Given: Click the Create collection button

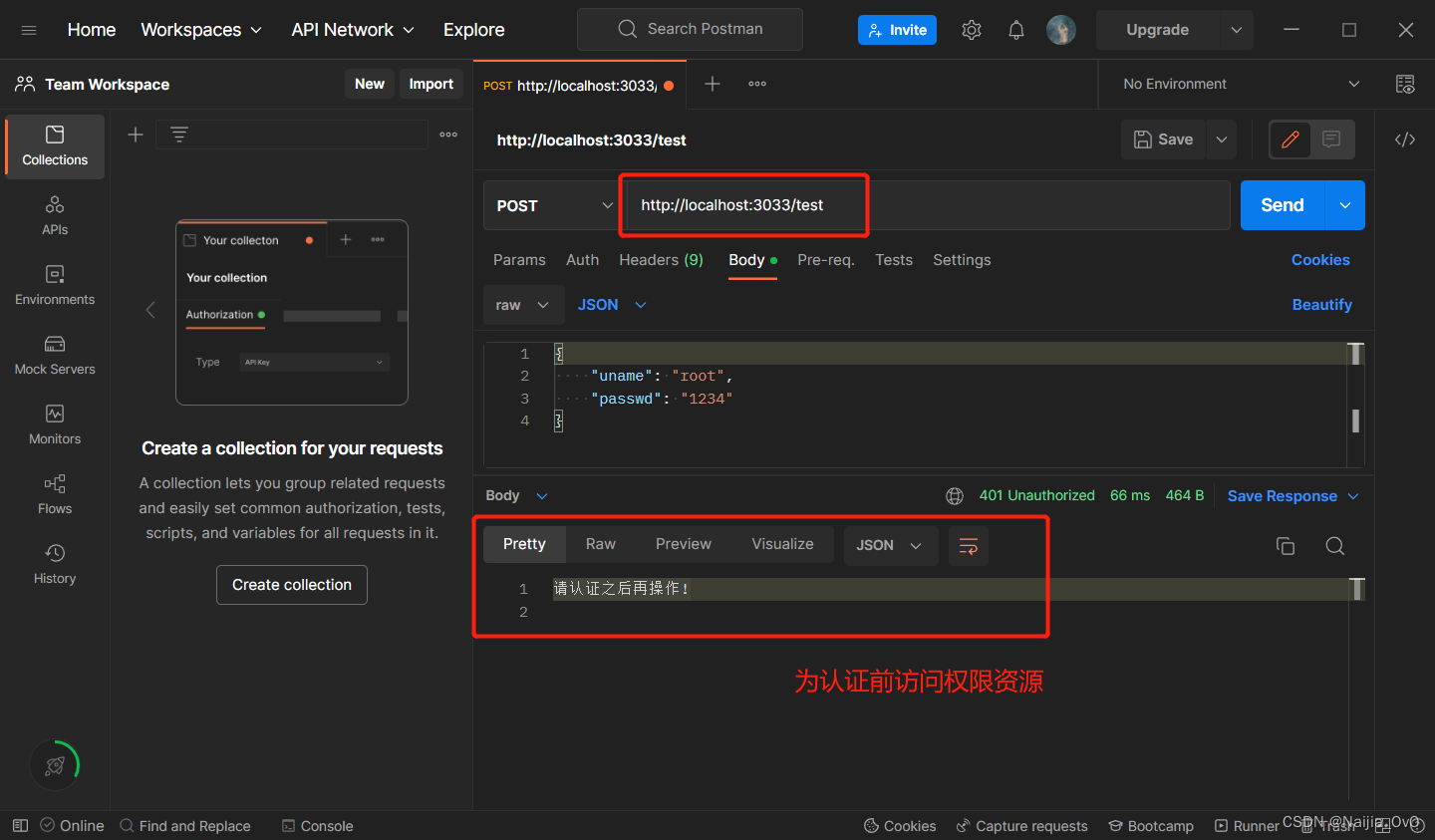Looking at the screenshot, I should pos(292,585).
